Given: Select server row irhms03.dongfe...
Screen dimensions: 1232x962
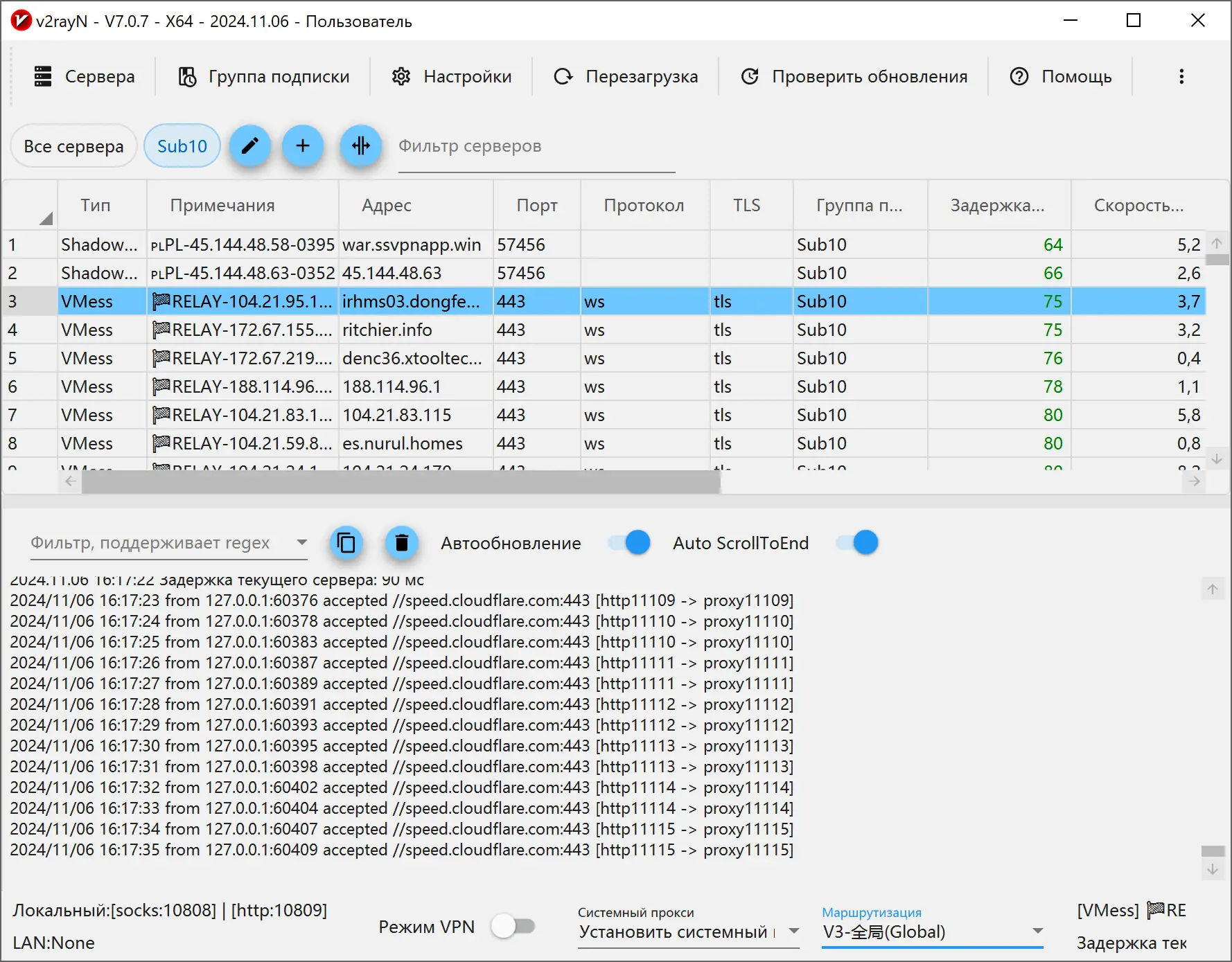Looking at the screenshot, I should pos(604,301).
